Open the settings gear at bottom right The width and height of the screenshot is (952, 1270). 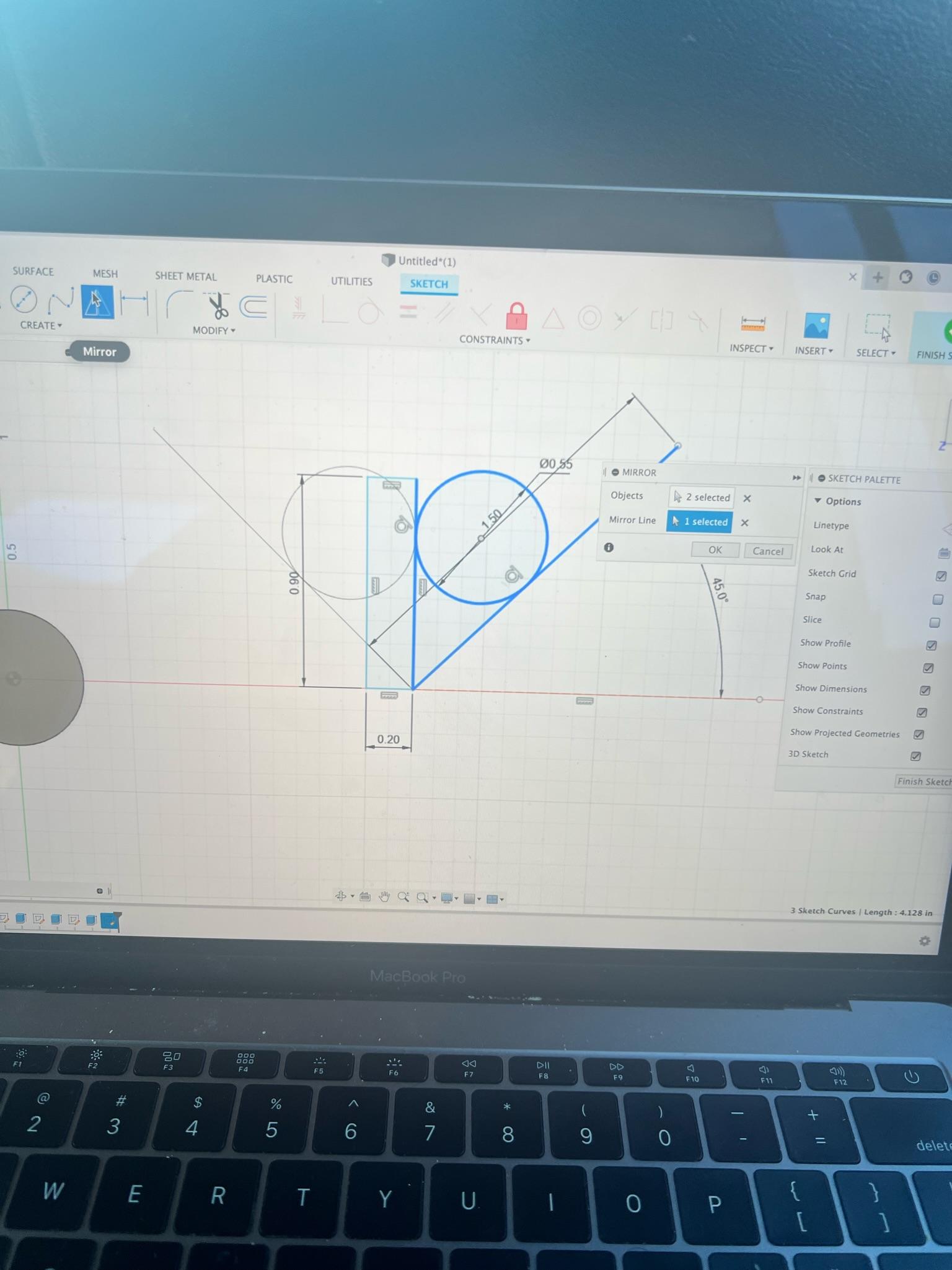924,941
